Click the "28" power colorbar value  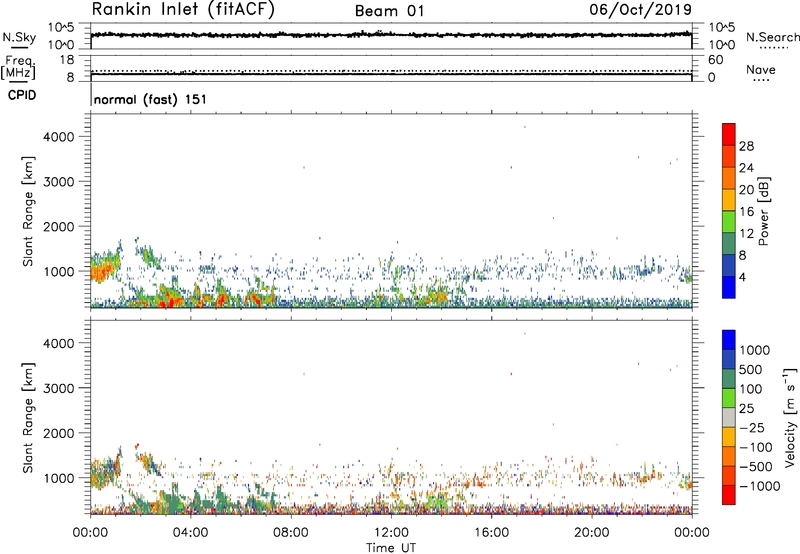pos(746,146)
